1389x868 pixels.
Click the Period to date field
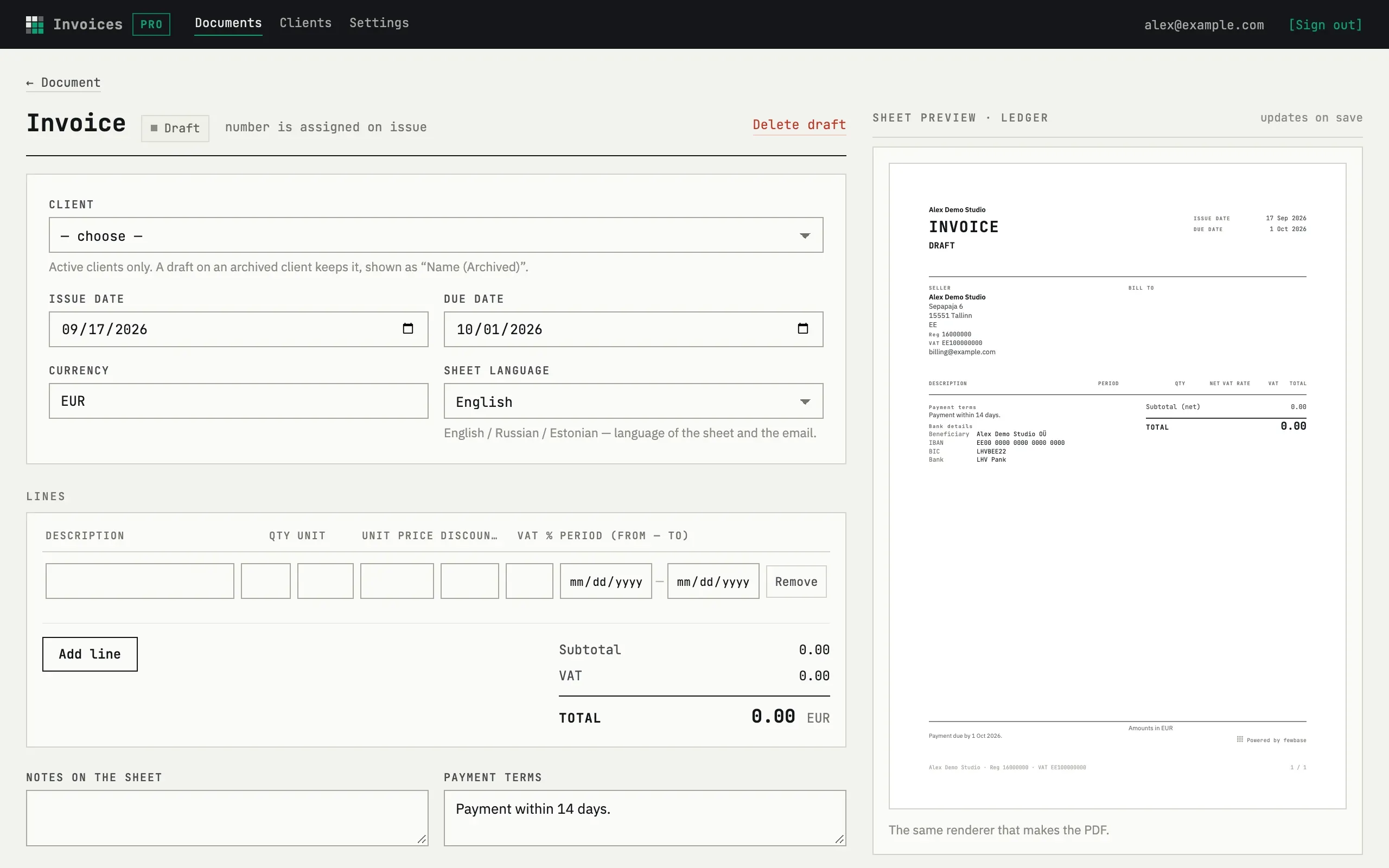pyautogui.click(x=713, y=581)
